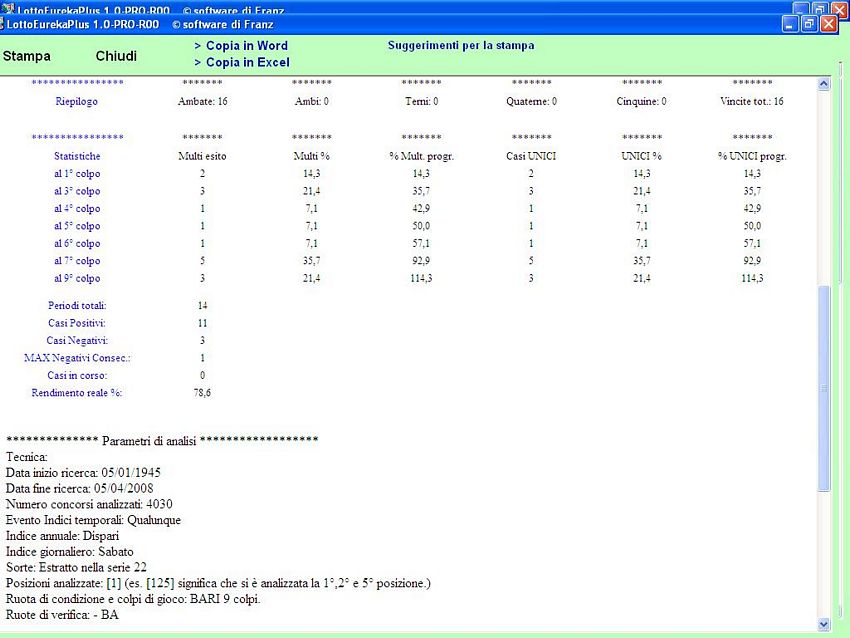Click the vertical scrollbar thumb

coord(823,388)
